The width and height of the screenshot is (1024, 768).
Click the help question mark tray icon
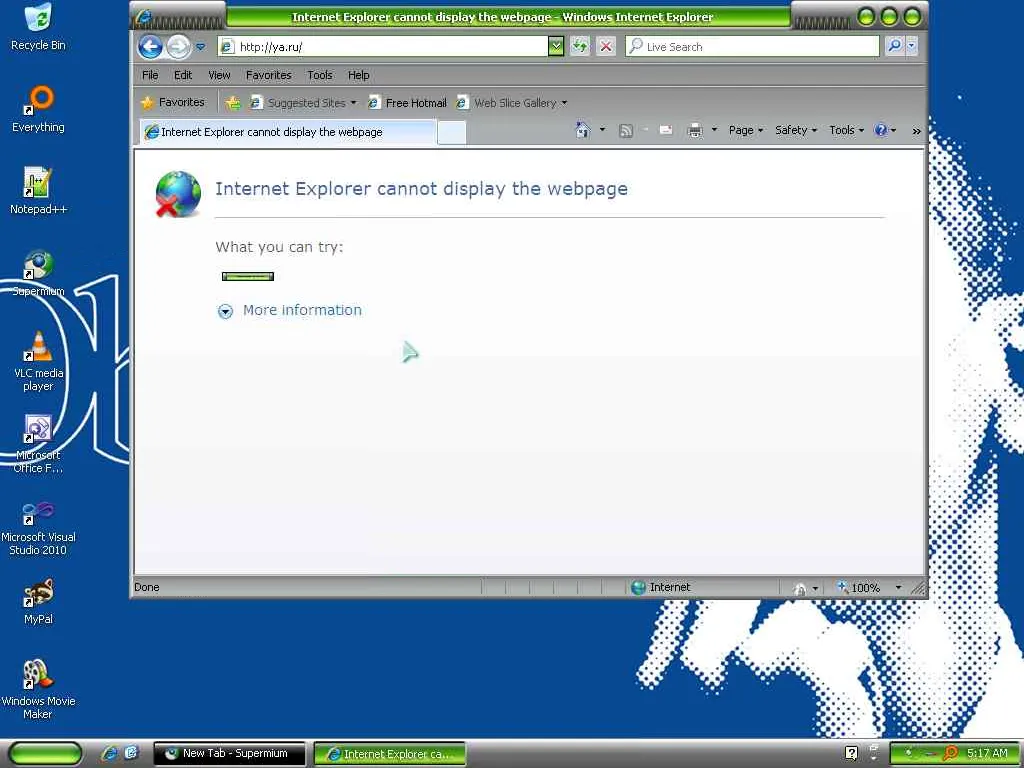(851, 753)
